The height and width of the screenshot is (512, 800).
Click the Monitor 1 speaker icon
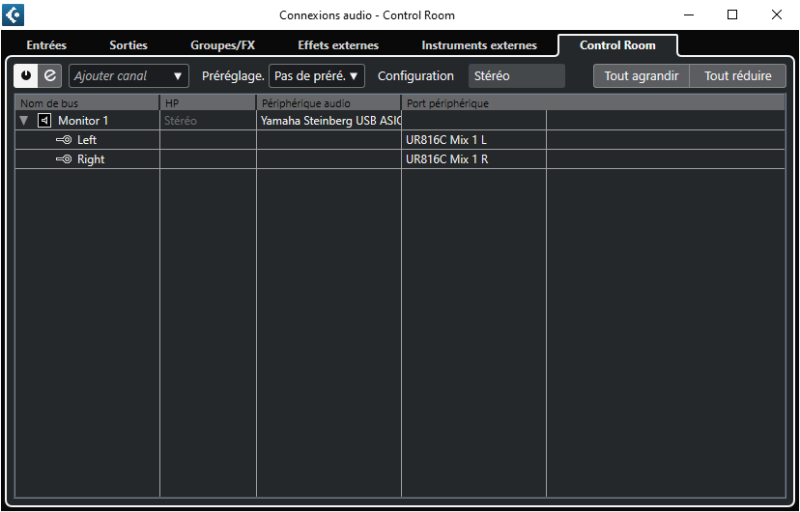(x=44, y=121)
